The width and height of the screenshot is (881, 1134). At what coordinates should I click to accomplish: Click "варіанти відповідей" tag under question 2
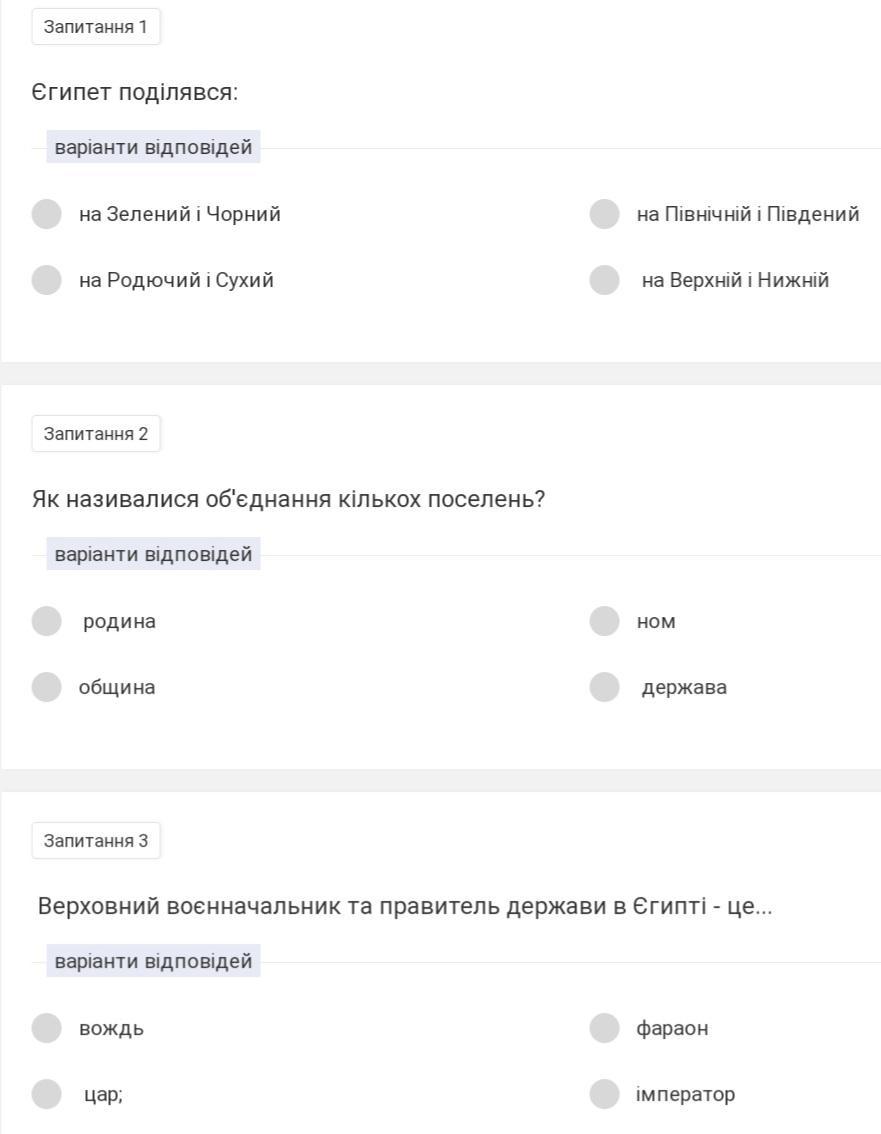[153, 554]
